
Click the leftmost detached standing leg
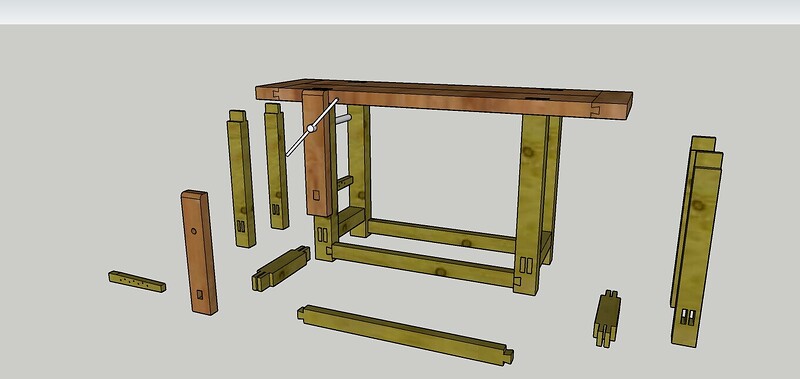pyautogui.click(x=241, y=179)
